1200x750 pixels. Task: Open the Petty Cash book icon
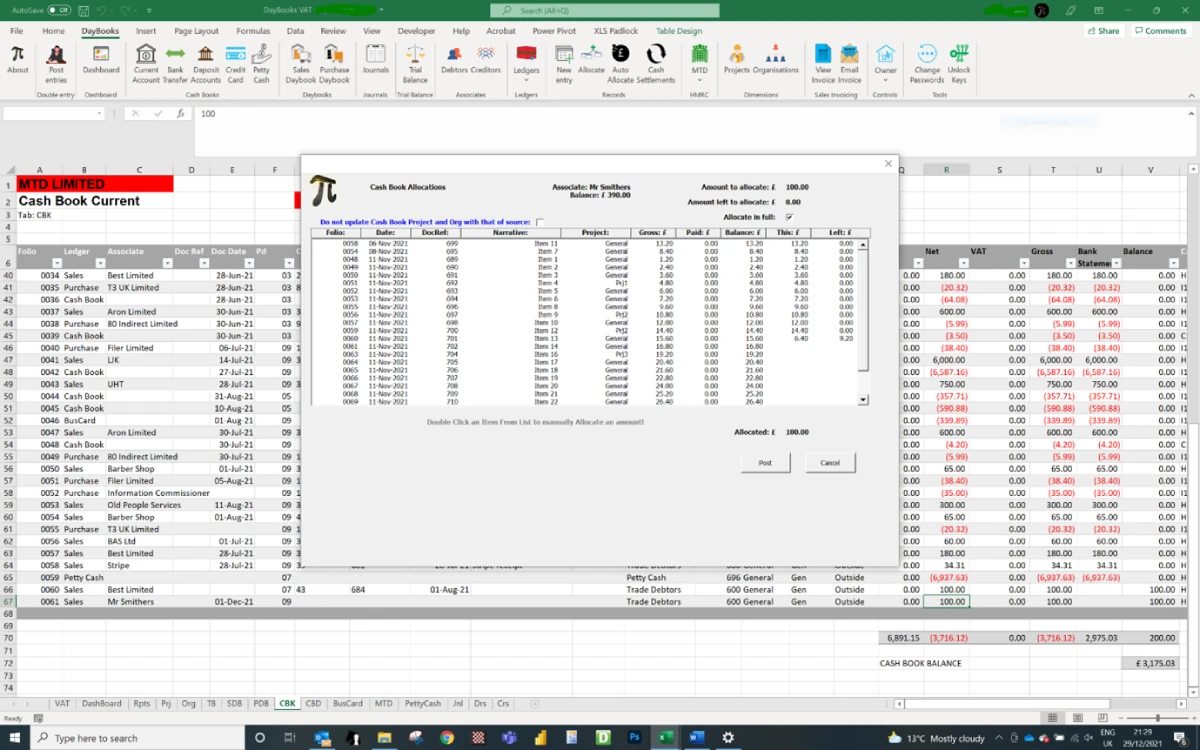coord(261,60)
